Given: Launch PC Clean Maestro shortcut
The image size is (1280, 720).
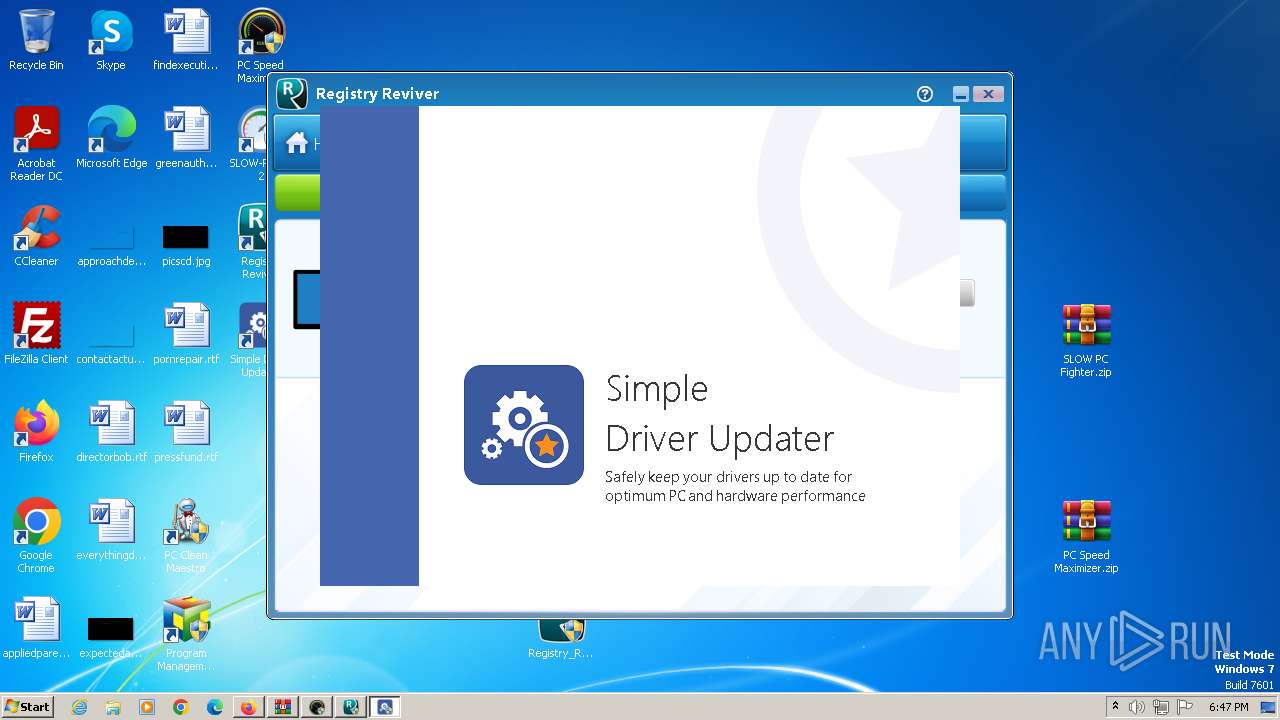Looking at the screenshot, I should [x=186, y=537].
